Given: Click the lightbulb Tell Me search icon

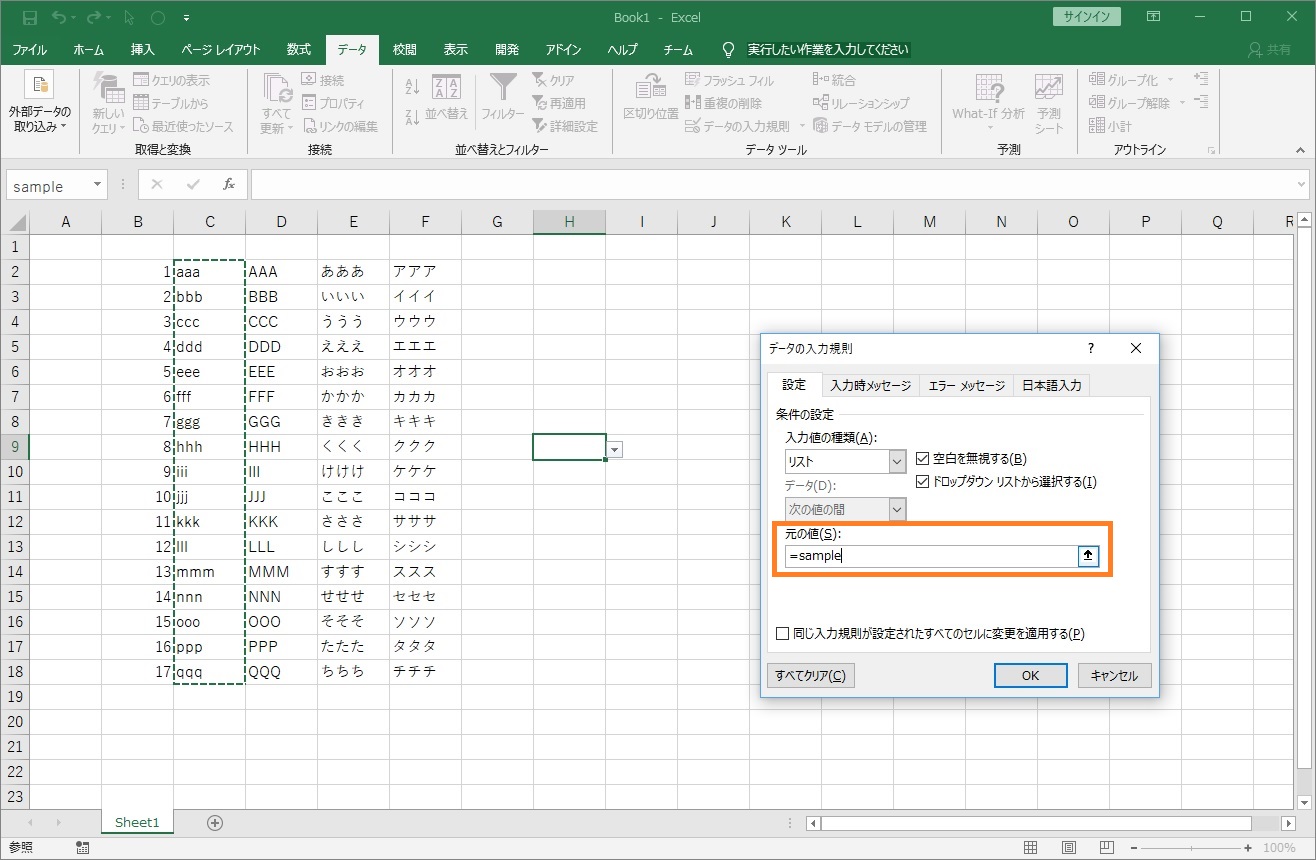Looking at the screenshot, I should click(728, 49).
